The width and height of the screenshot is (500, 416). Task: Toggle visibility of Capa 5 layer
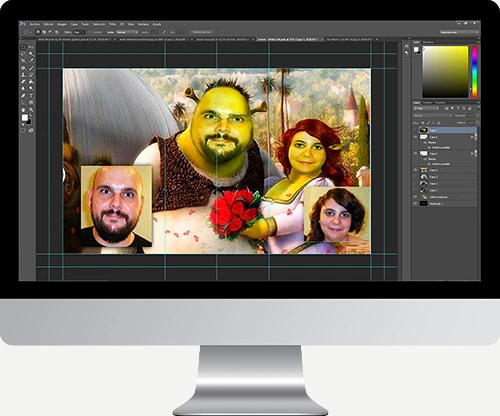coord(415,153)
